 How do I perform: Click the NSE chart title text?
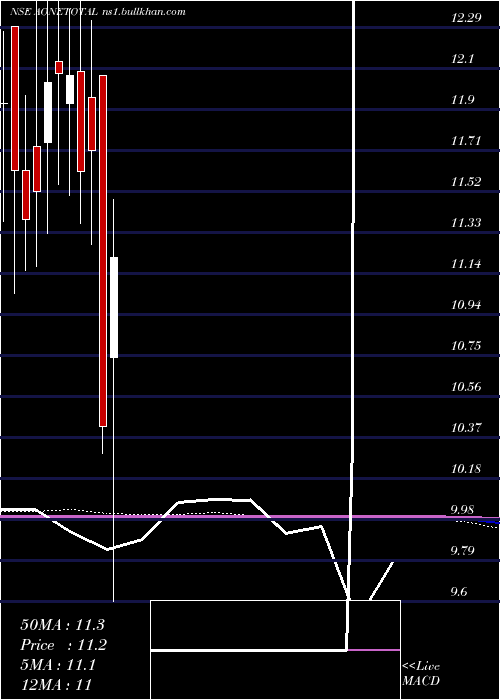(97, 12)
